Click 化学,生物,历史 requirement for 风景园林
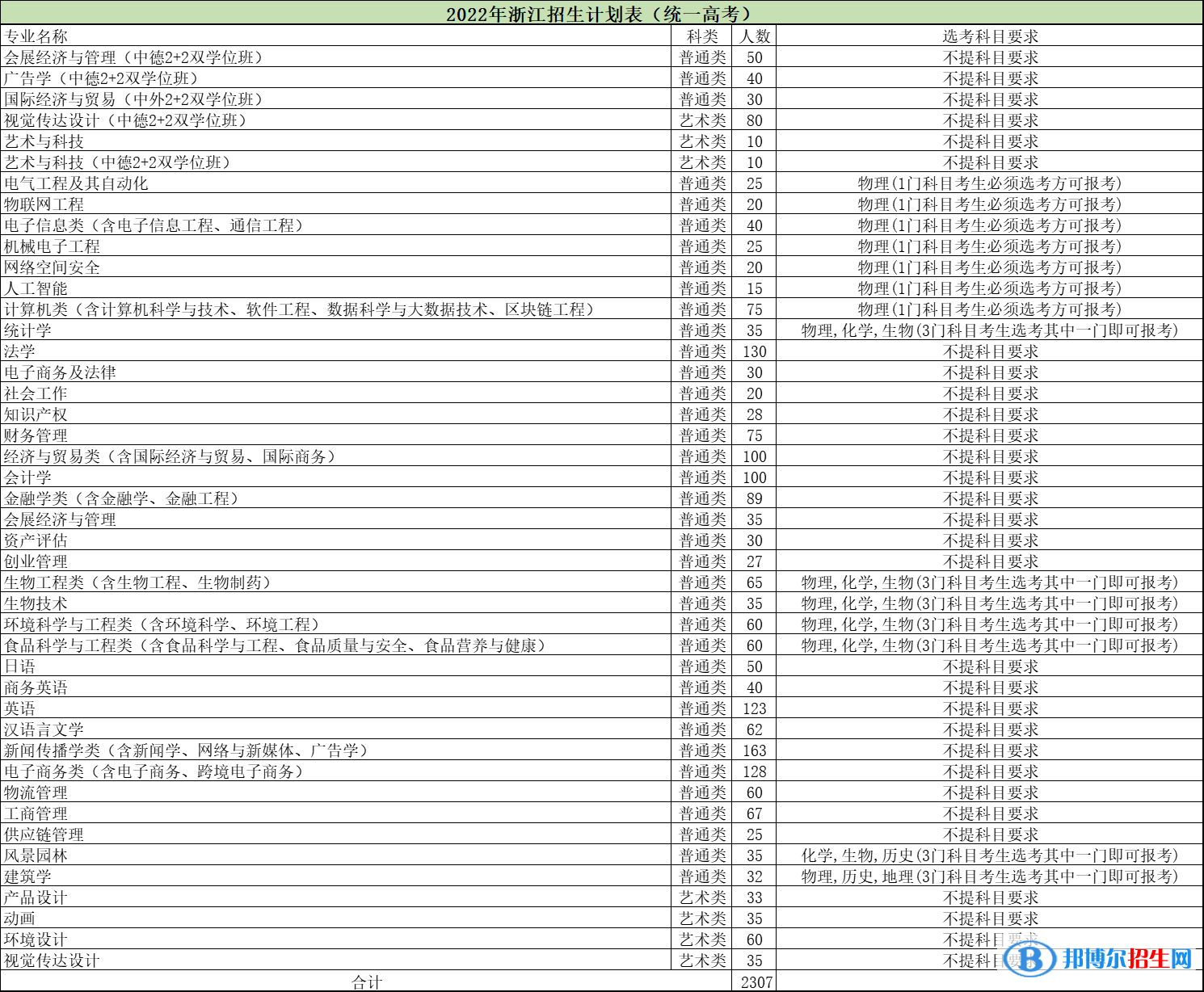This screenshot has height=992, width=1204. 990,855
